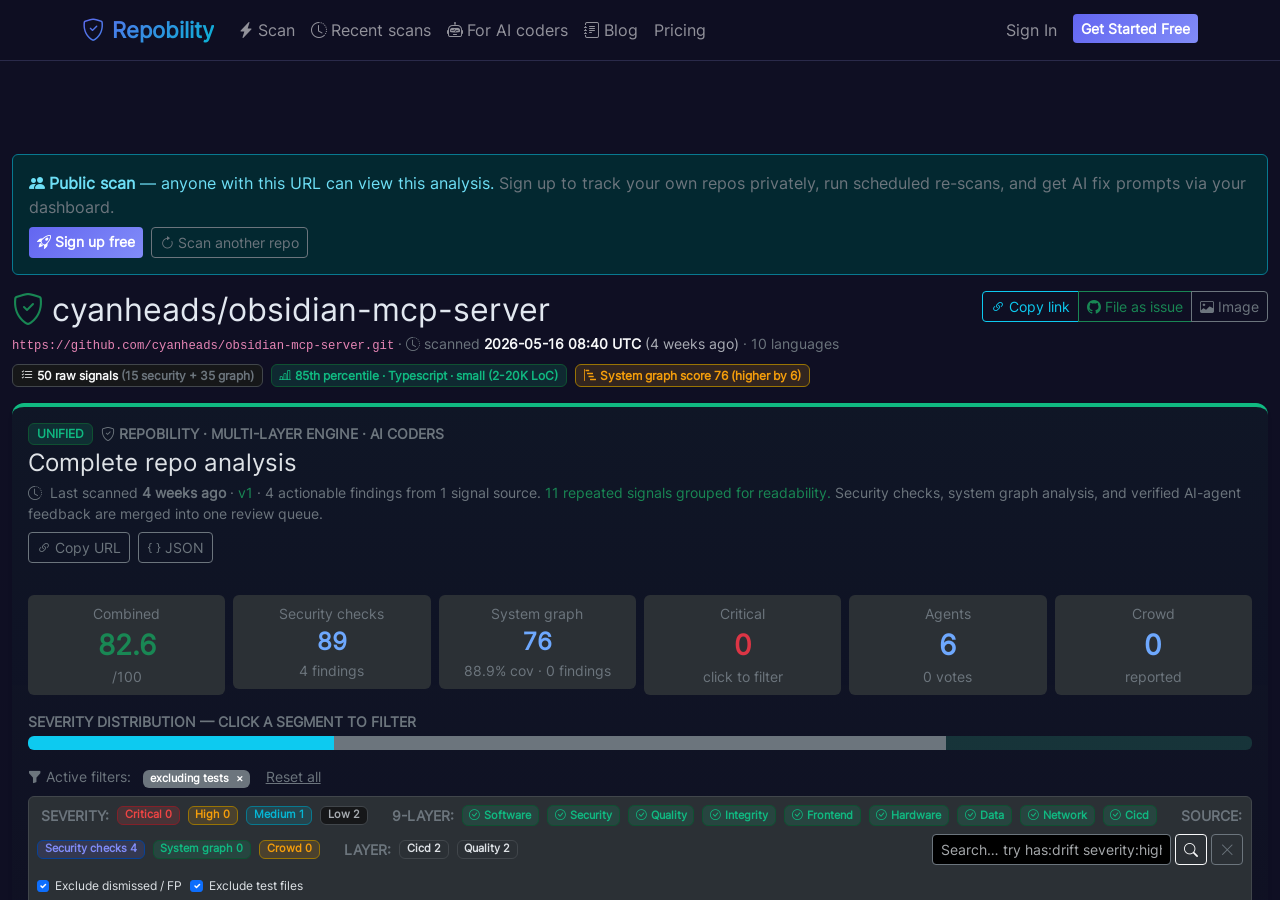Click the clock icon for Recent scans
This screenshot has height=900, width=1280.
coord(319,30)
